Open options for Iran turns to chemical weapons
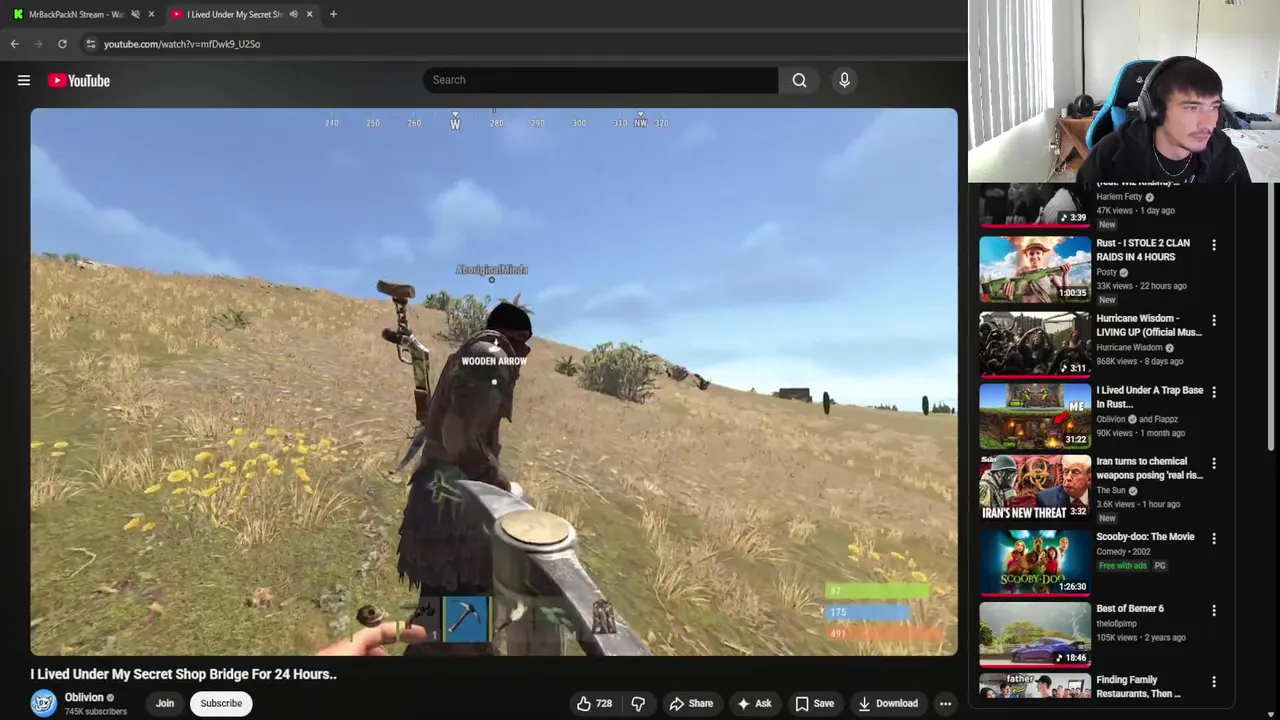The image size is (1280, 720). 1214,464
